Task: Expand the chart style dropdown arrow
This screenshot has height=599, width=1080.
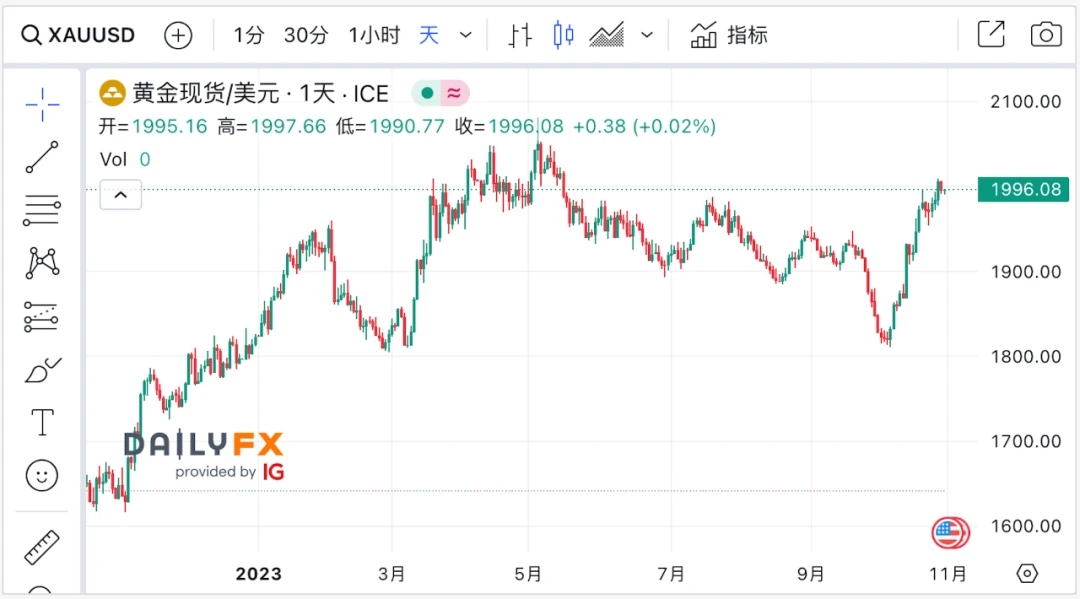Action: [647, 36]
